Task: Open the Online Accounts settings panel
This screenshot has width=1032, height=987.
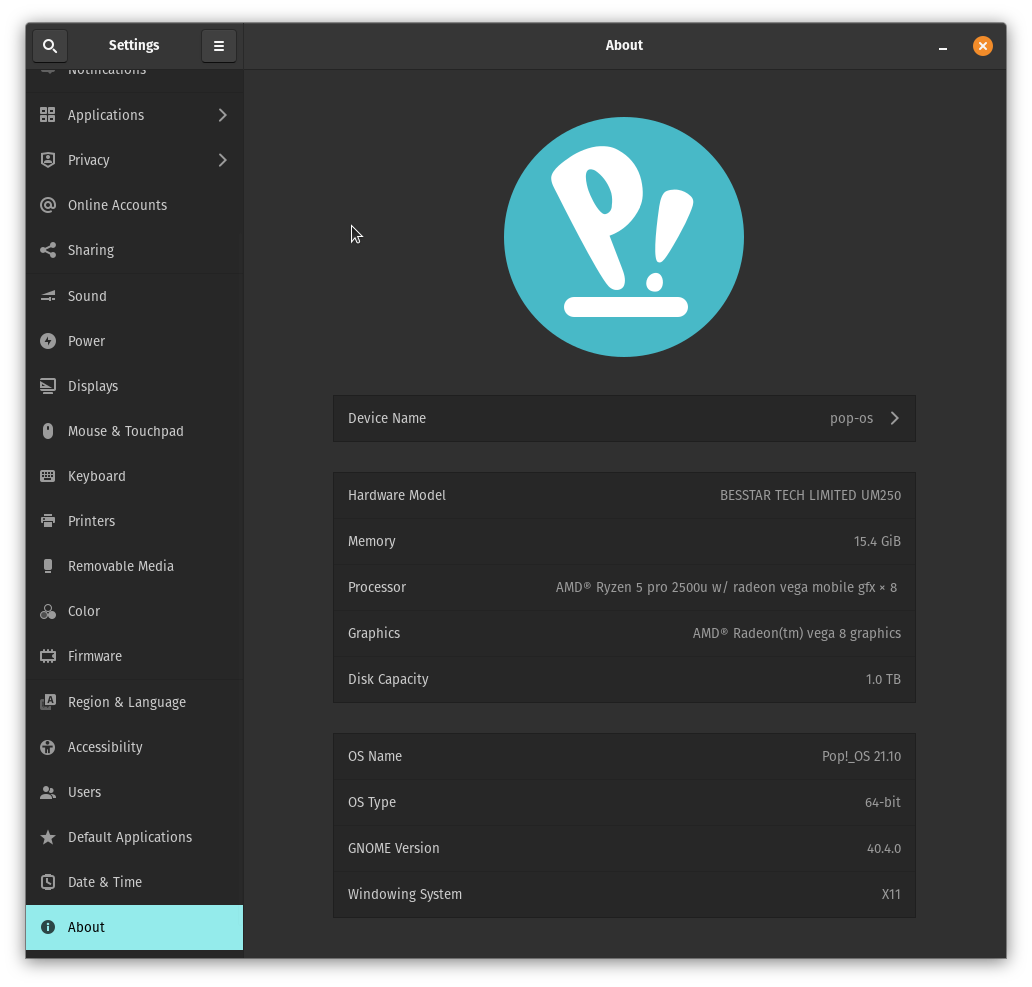Action: click(x=134, y=205)
